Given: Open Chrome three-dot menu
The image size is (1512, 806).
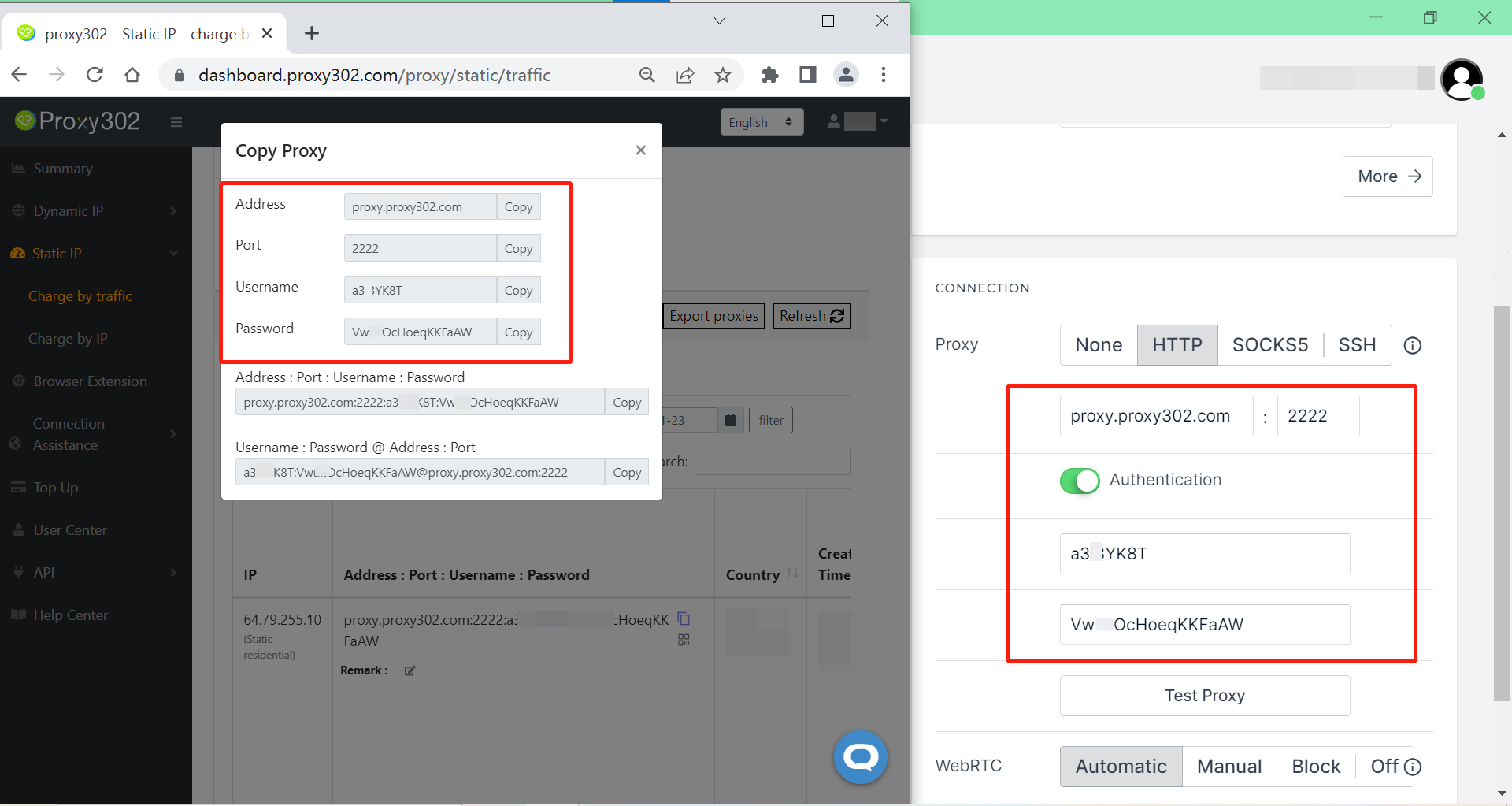Looking at the screenshot, I should pos(884,75).
